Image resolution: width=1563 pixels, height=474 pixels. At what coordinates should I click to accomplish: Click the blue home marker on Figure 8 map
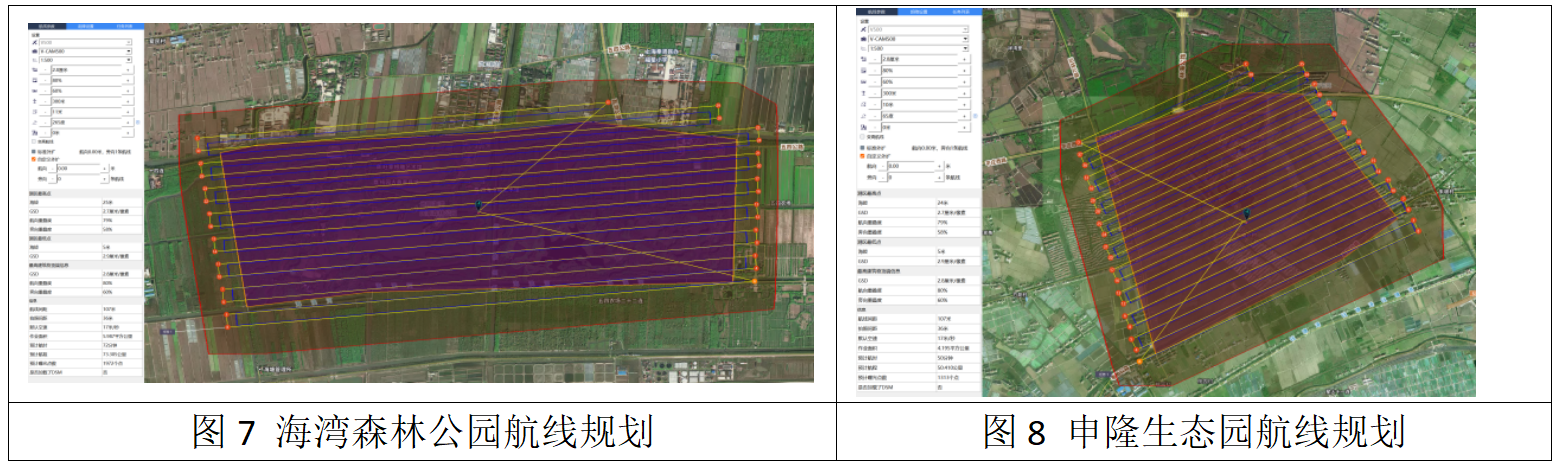pos(1247,214)
